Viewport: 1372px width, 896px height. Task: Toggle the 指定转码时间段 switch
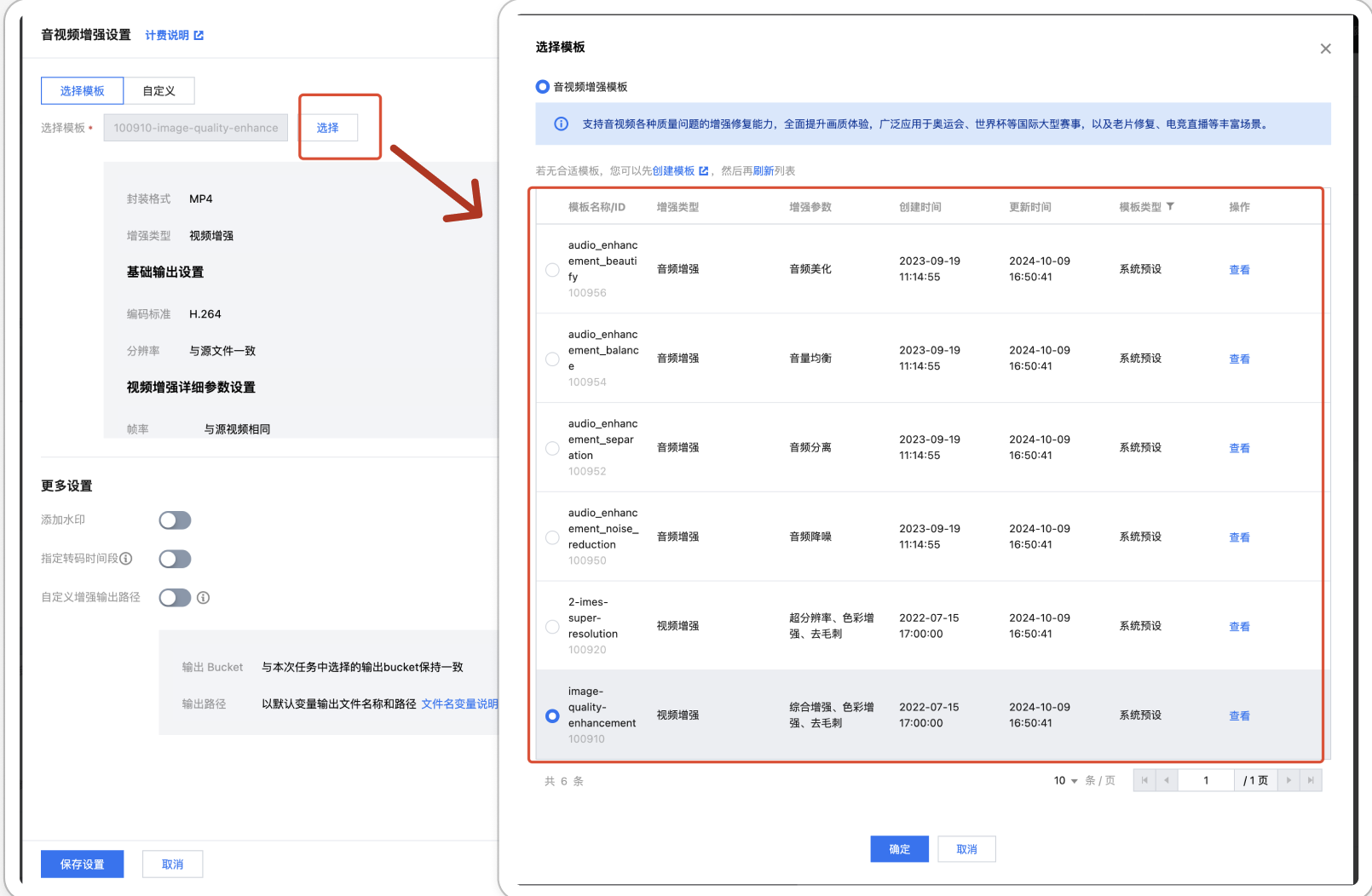pos(175,559)
